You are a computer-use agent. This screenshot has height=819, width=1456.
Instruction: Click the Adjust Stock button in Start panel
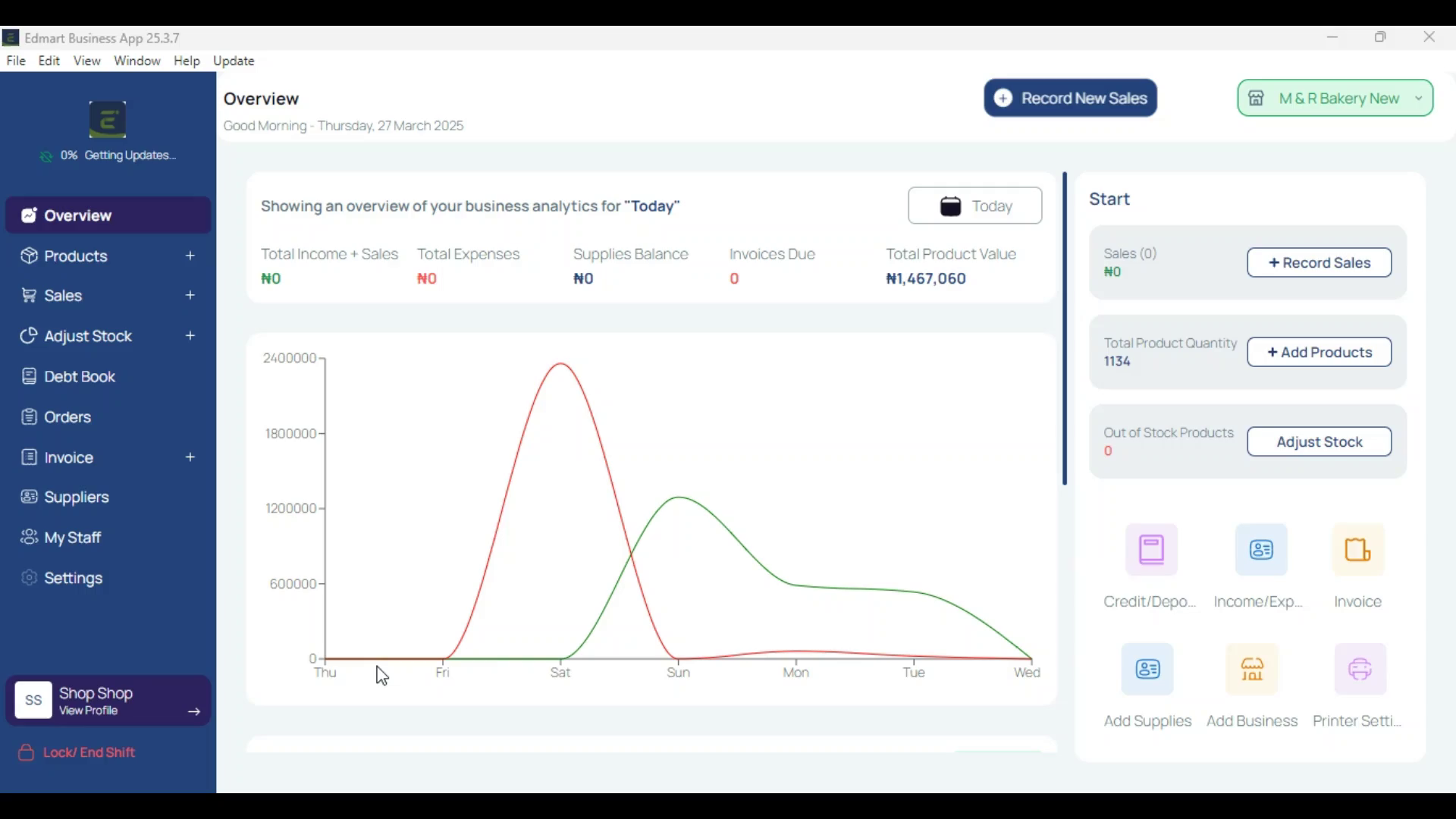pos(1319,442)
